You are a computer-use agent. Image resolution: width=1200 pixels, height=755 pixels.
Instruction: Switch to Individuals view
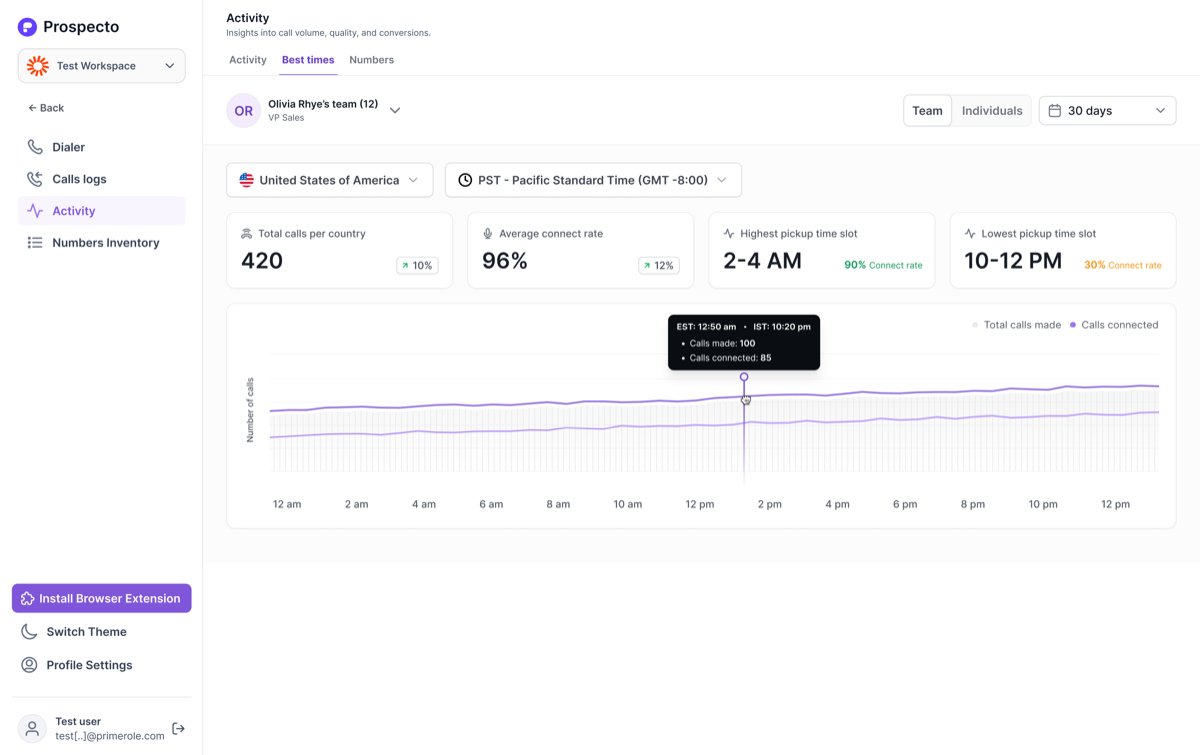pos(992,111)
